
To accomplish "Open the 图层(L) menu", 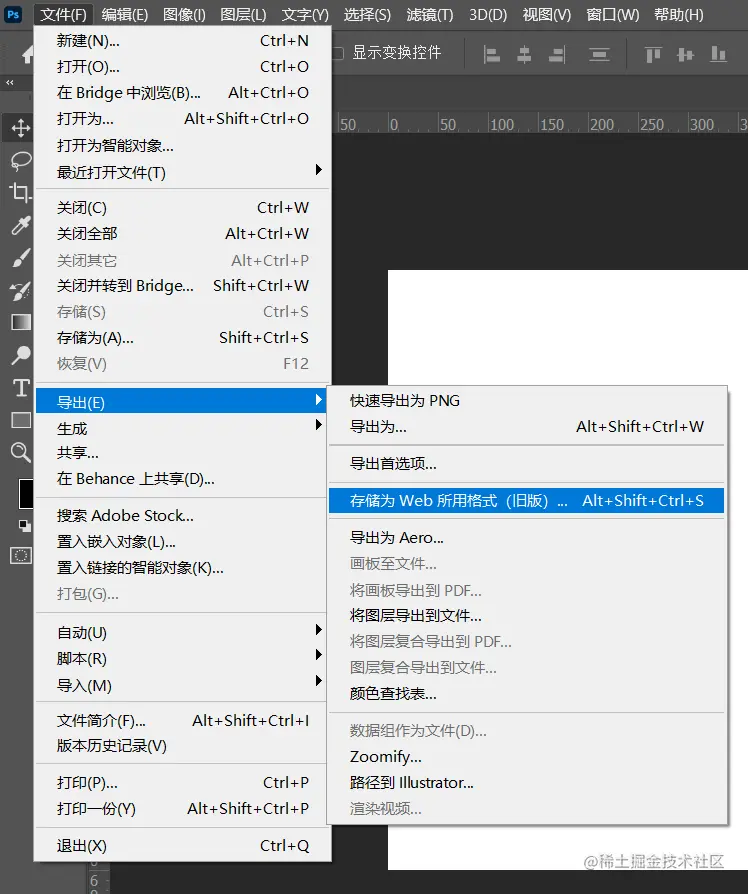I will click(243, 14).
